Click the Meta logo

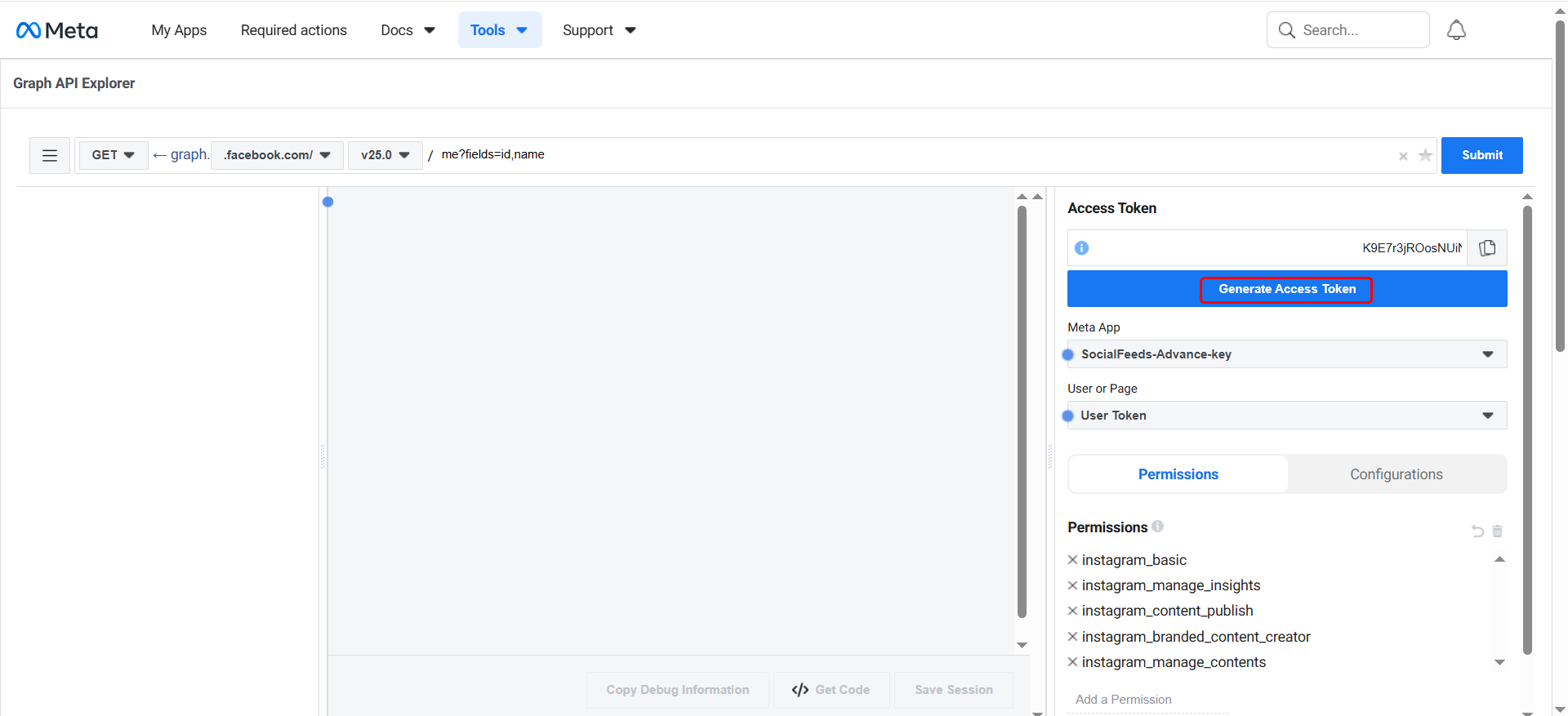[x=56, y=30]
